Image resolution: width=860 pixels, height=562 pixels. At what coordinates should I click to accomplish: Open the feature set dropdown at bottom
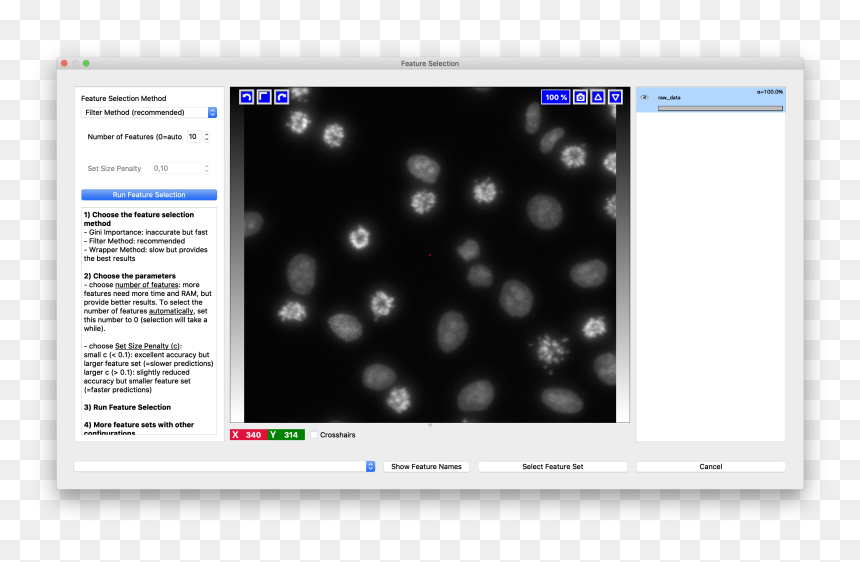coord(224,466)
